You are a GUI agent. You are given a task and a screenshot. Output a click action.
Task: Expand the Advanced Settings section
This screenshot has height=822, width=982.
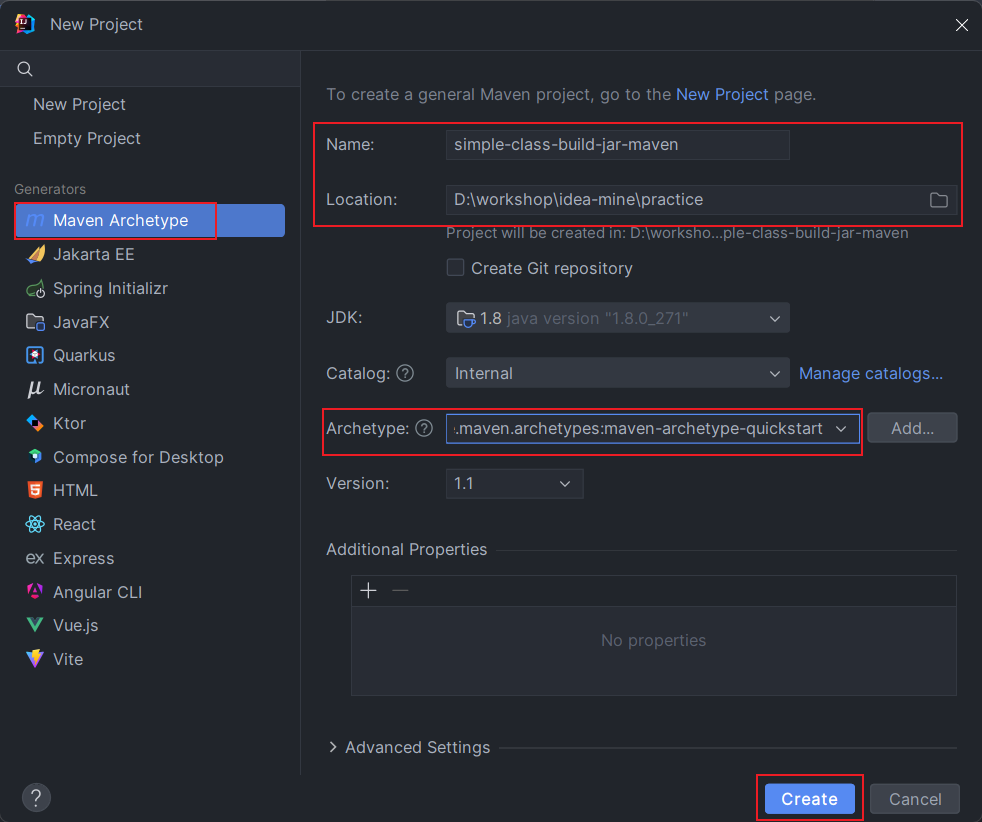click(333, 747)
